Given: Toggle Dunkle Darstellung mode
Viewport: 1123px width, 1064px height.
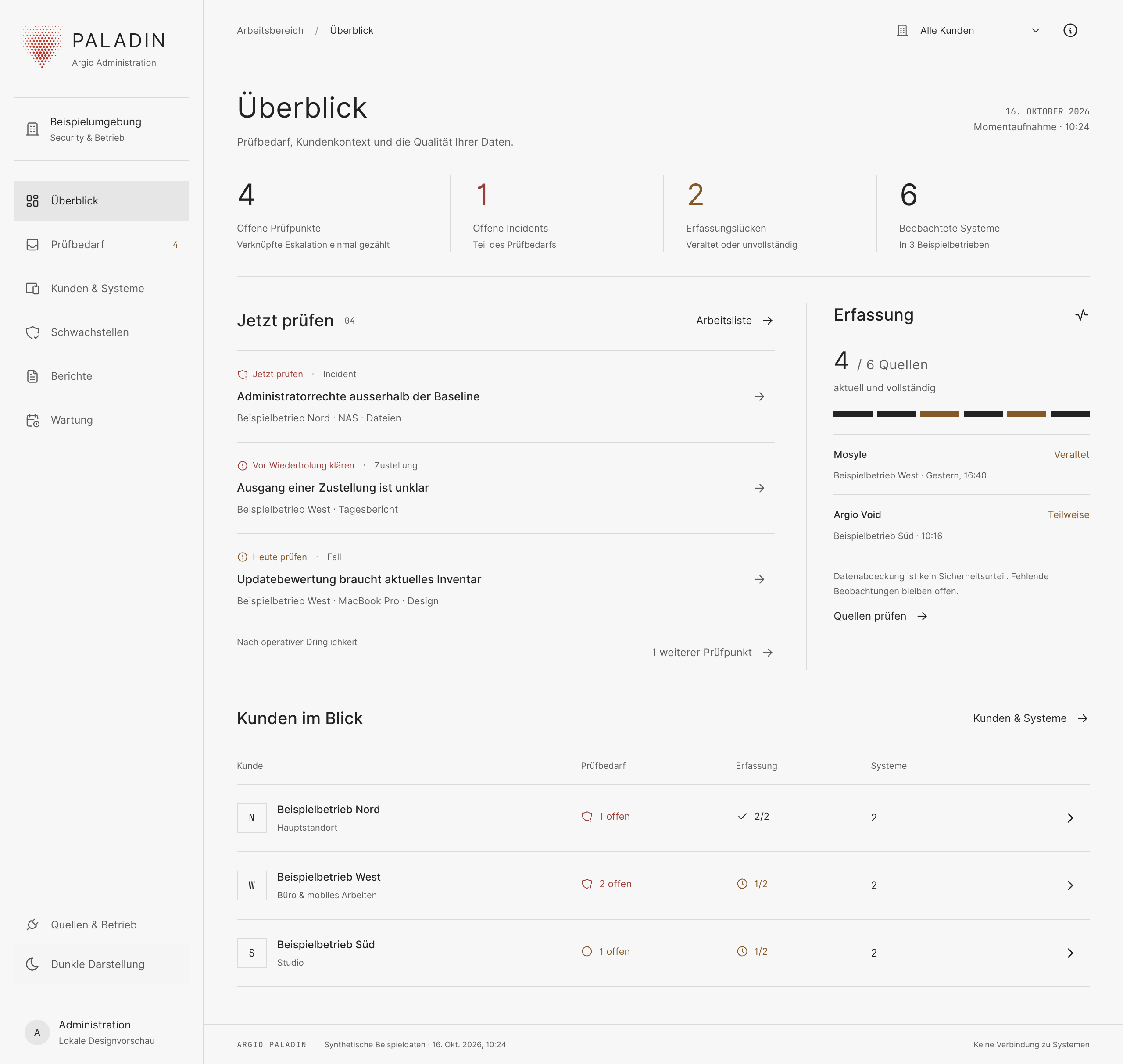Looking at the screenshot, I should tap(101, 964).
